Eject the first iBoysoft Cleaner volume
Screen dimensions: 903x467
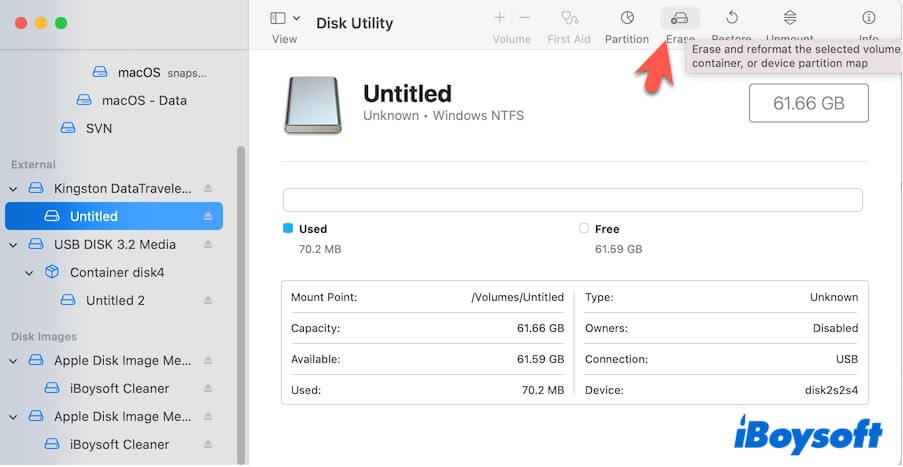point(208,389)
